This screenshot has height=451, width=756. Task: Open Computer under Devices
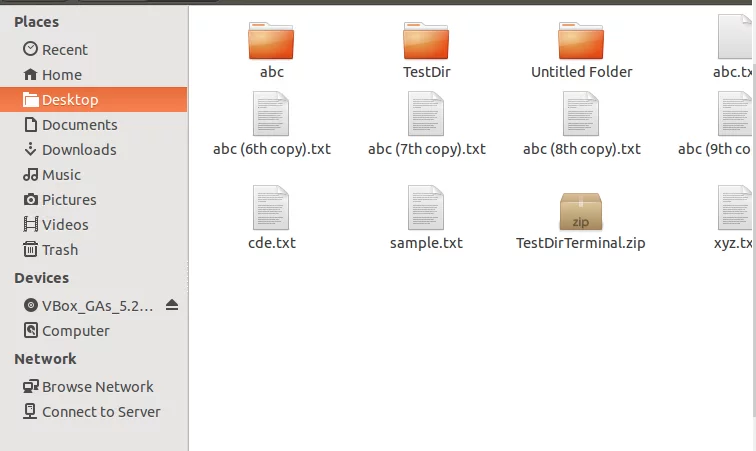(75, 330)
